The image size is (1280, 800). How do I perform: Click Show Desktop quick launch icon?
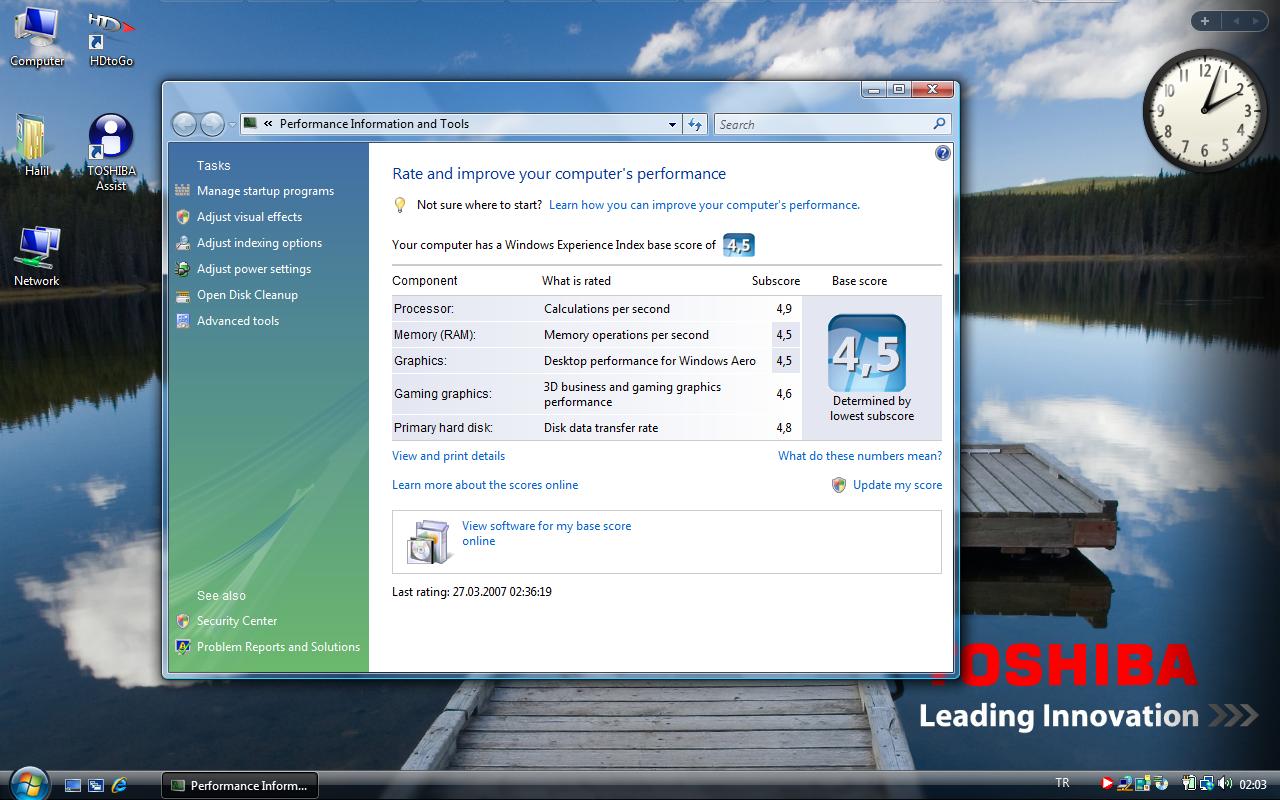72,785
